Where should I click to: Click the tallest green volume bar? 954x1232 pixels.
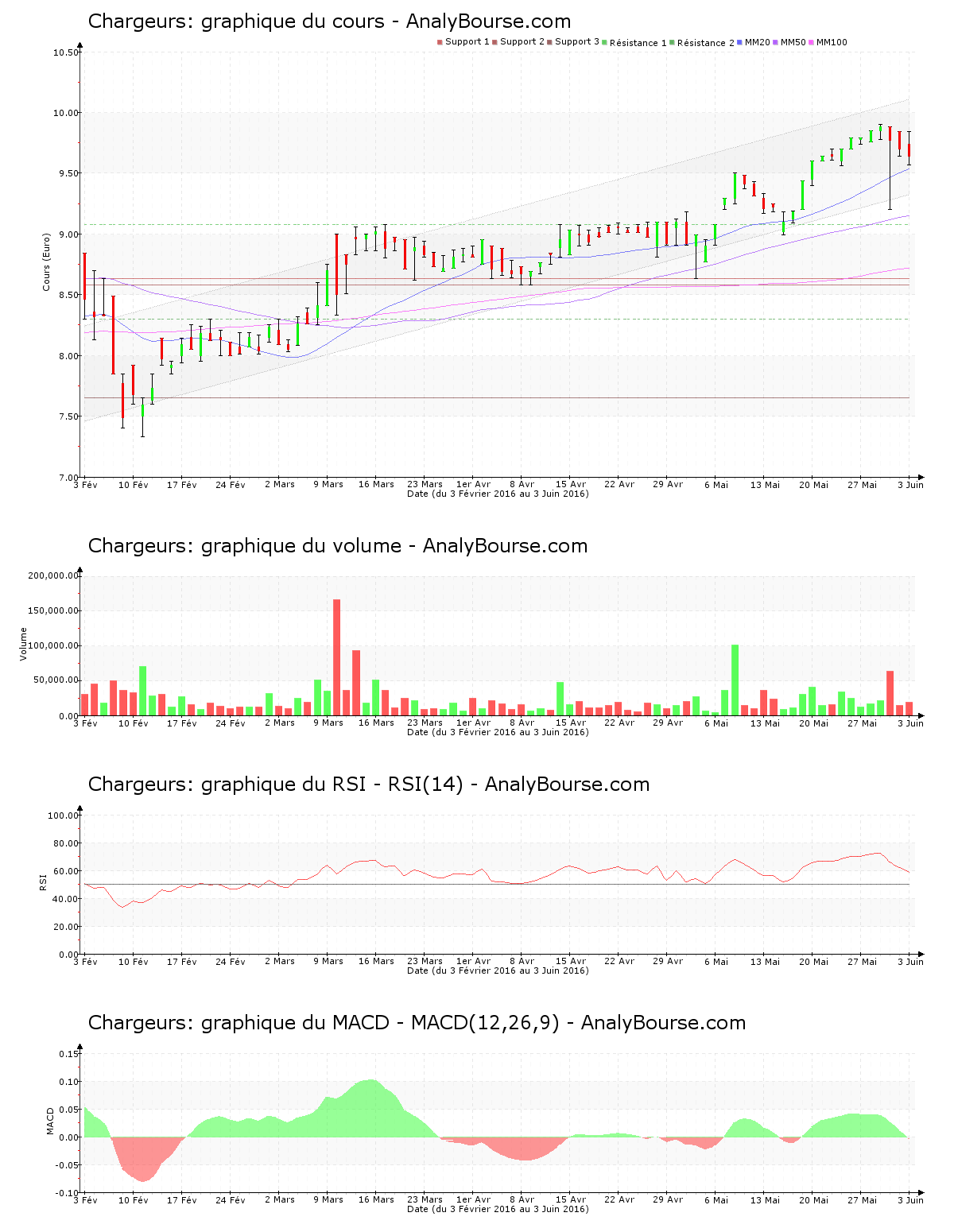coord(735,680)
